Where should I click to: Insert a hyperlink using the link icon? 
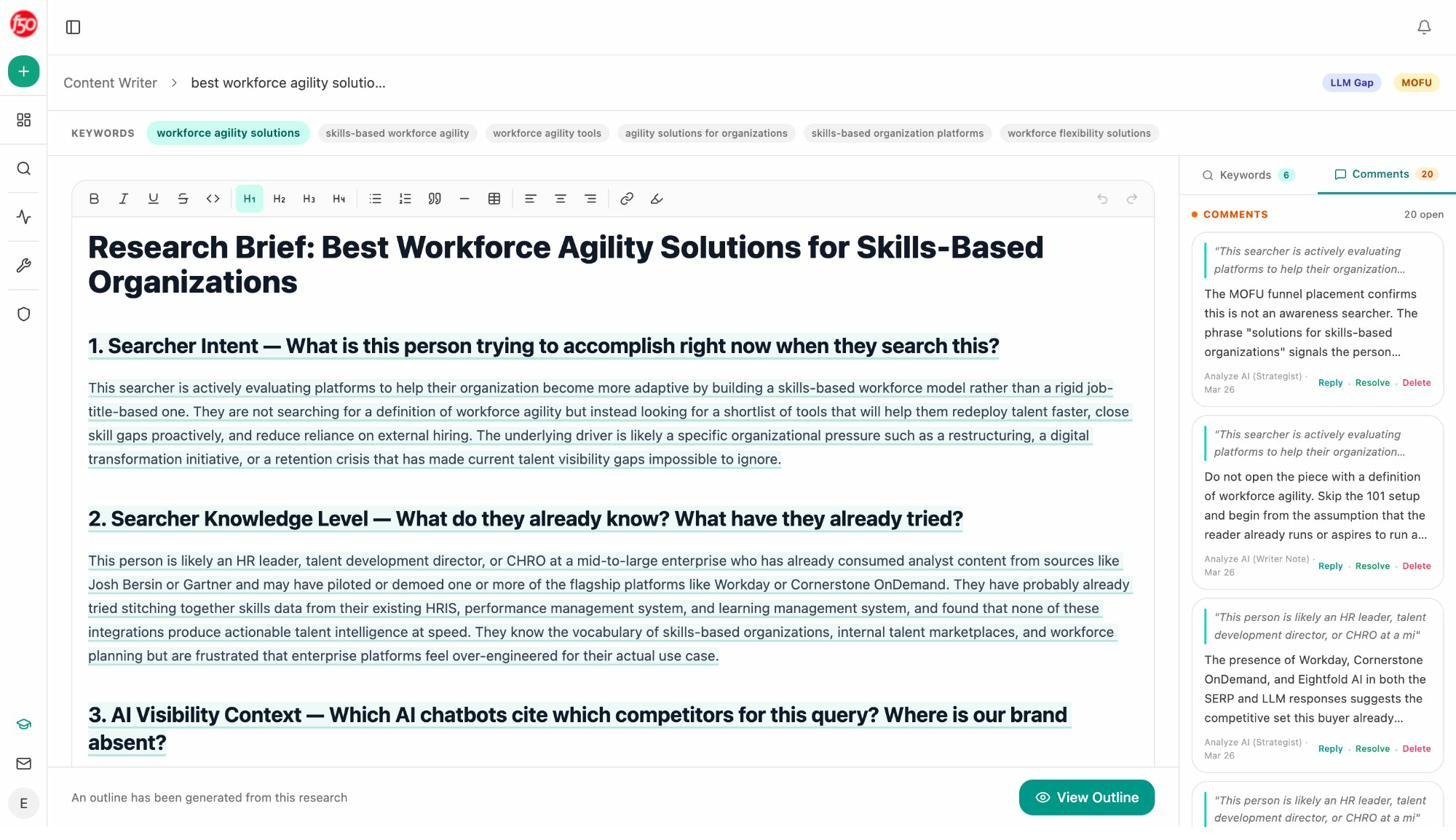click(626, 198)
